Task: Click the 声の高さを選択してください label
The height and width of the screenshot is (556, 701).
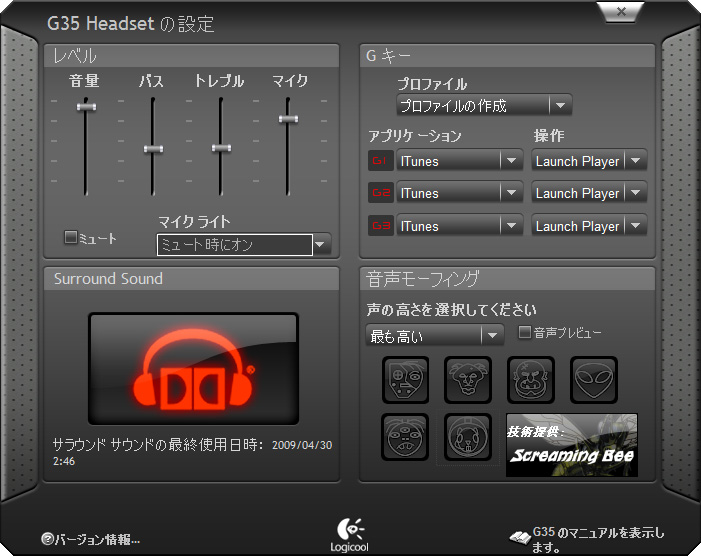Action: click(452, 309)
